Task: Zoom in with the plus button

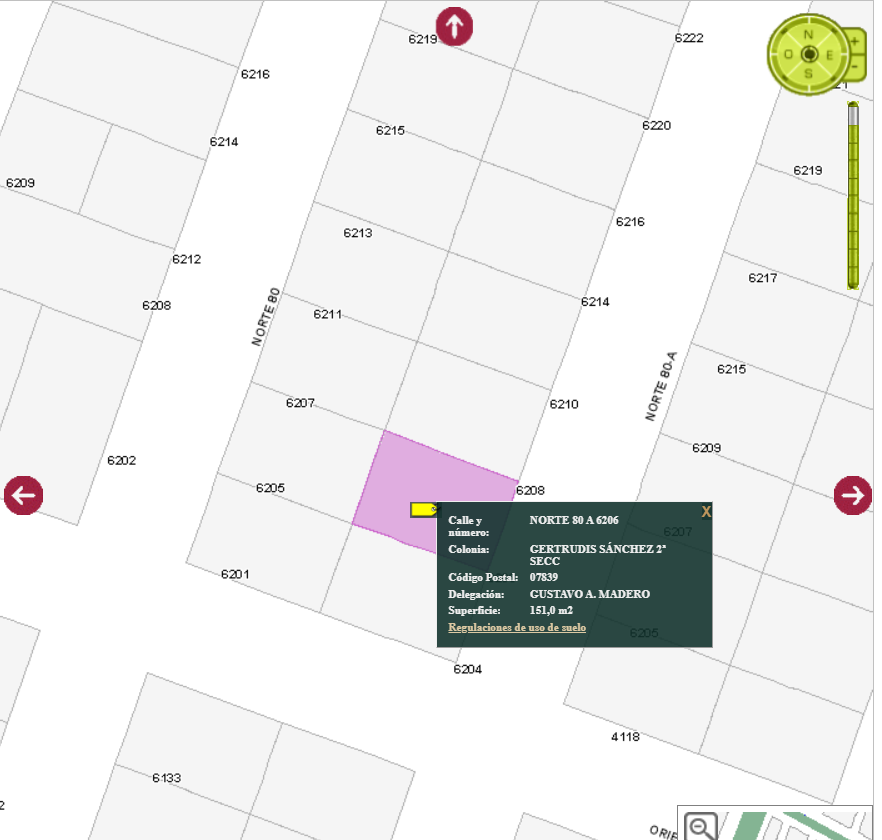Action: pos(855,42)
